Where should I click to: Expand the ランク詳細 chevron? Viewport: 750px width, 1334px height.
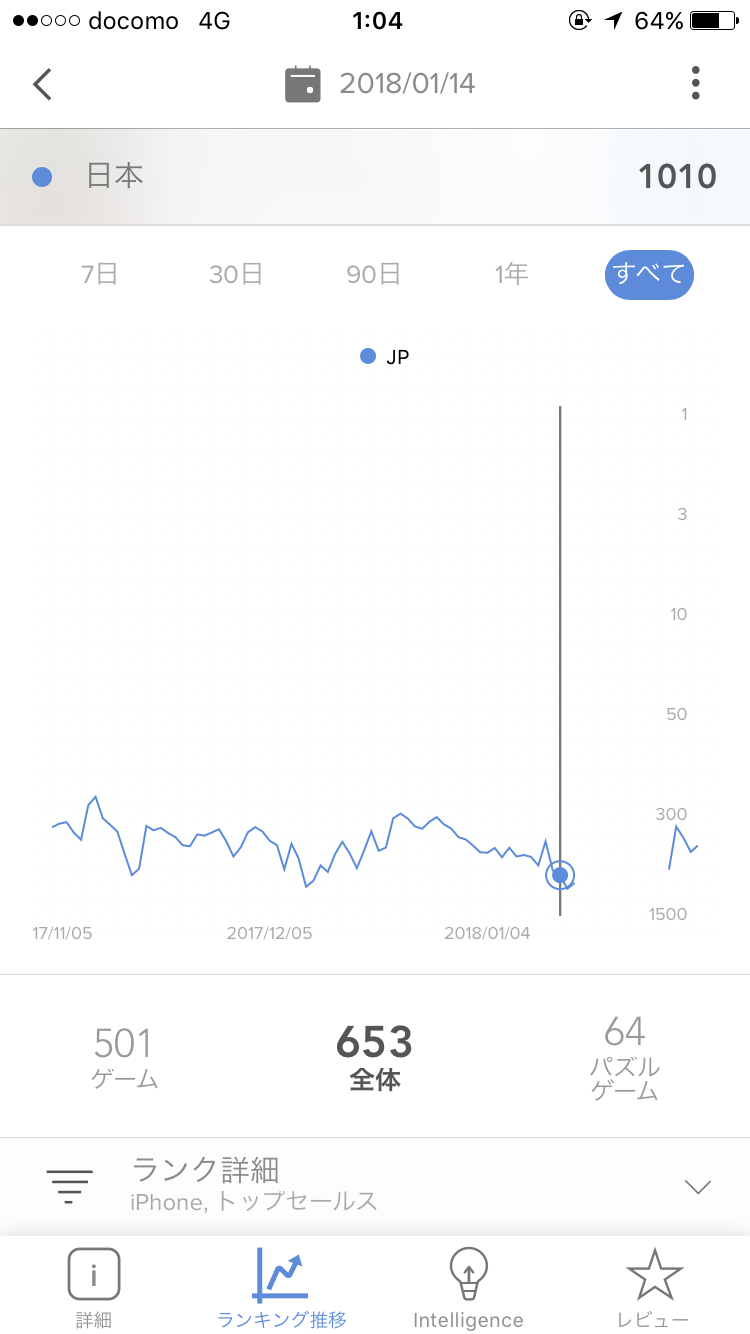[697, 1187]
